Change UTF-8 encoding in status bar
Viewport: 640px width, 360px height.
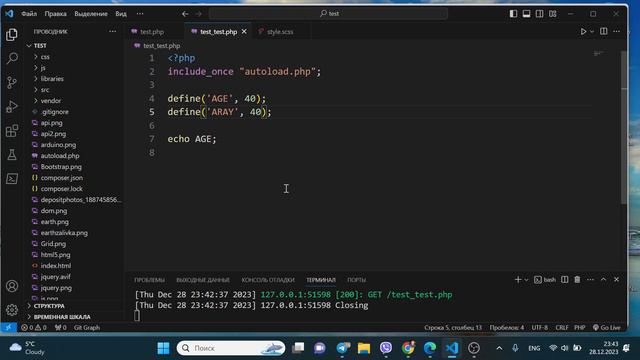click(x=540, y=327)
